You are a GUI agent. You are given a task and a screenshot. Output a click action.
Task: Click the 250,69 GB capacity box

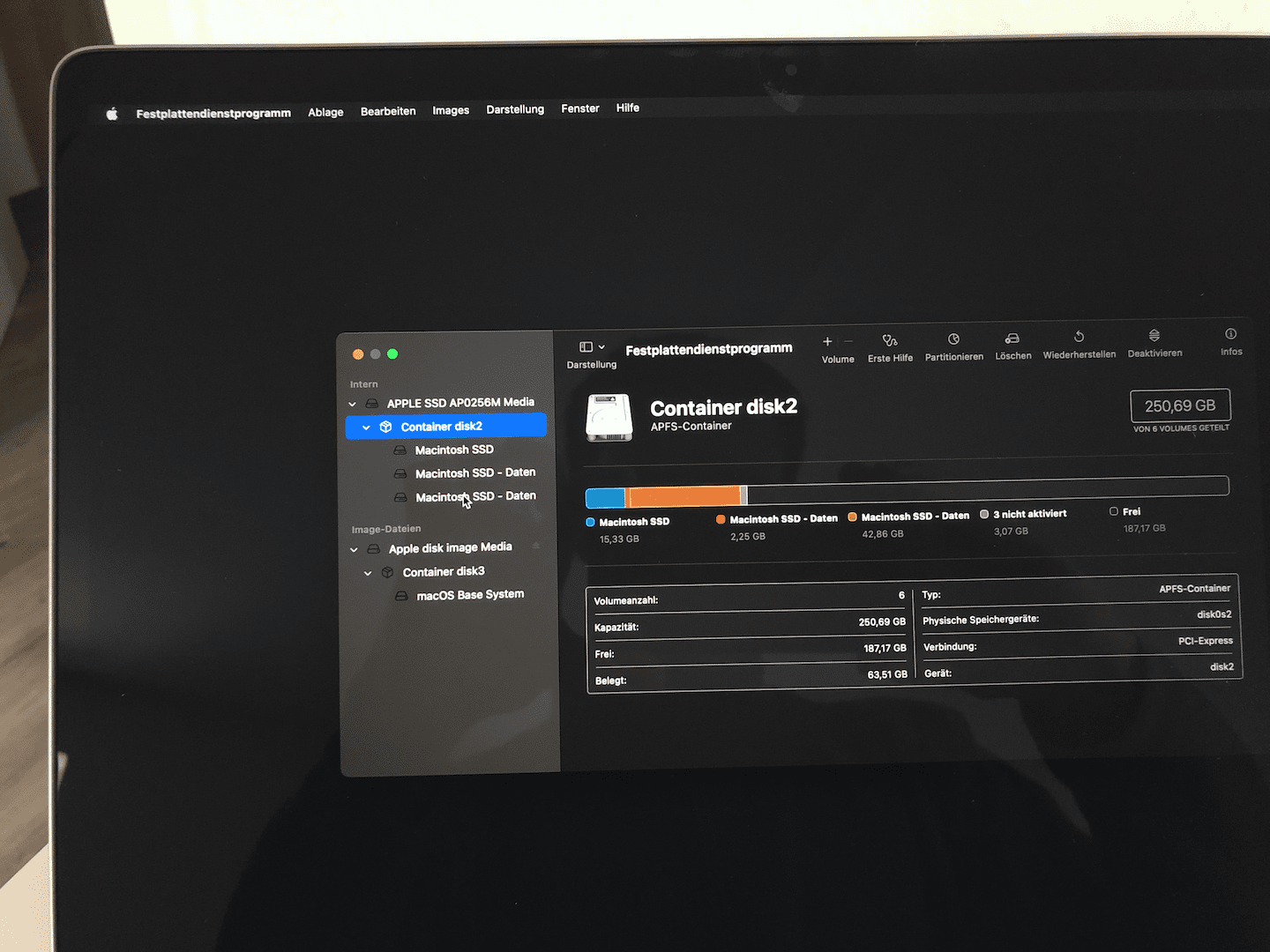(1180, 406)
